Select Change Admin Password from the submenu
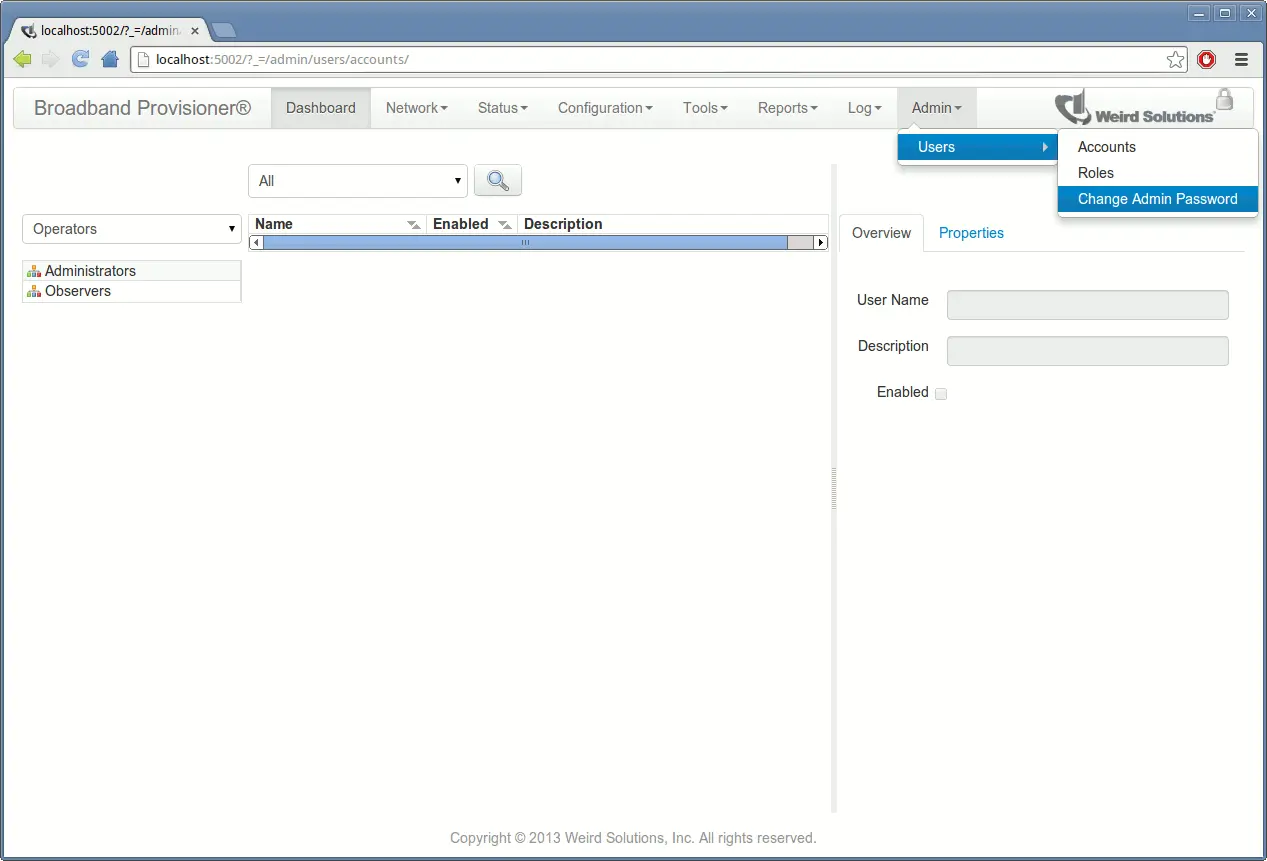 click(1157, 199)
